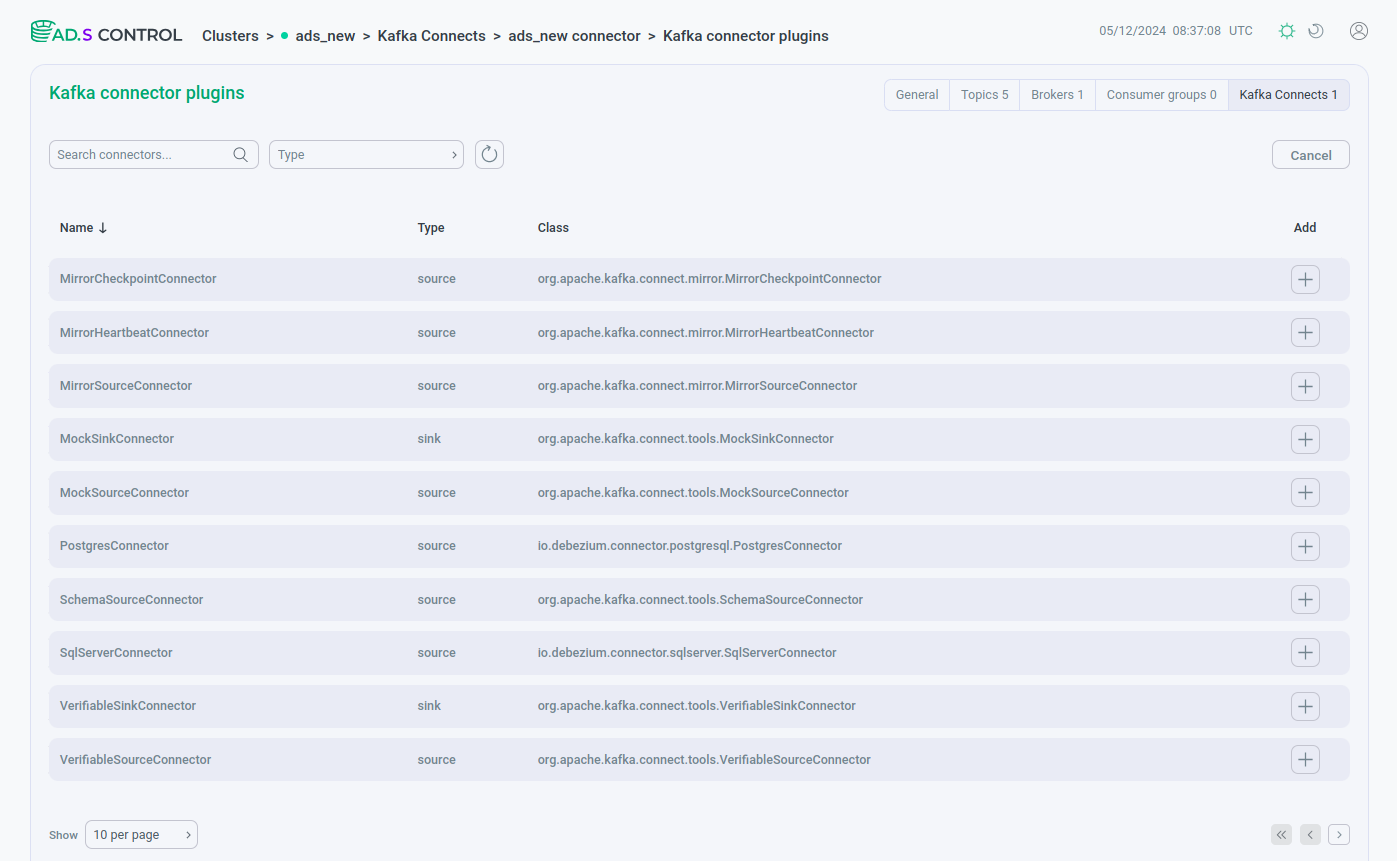Go to next page of results

click(x=1339, y=834)
